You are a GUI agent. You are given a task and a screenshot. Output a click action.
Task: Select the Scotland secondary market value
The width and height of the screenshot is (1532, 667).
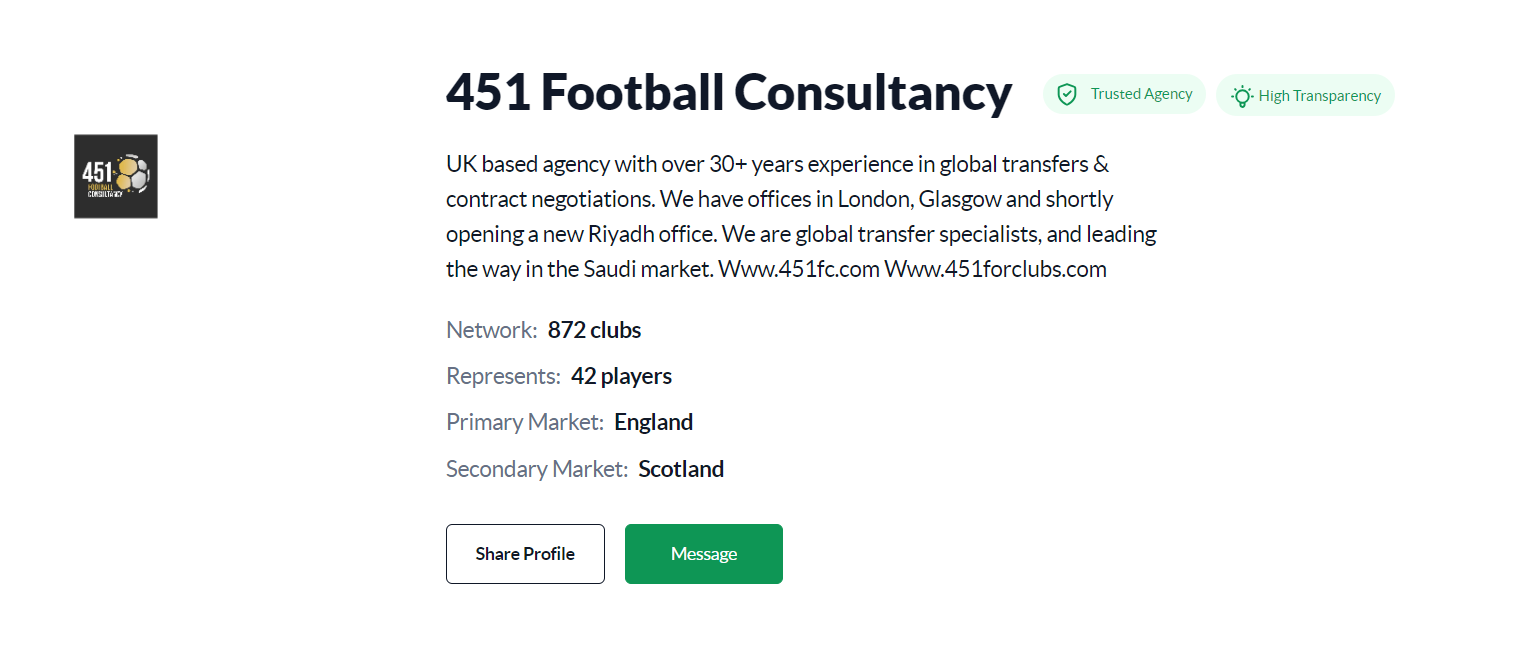click(681, 469)
